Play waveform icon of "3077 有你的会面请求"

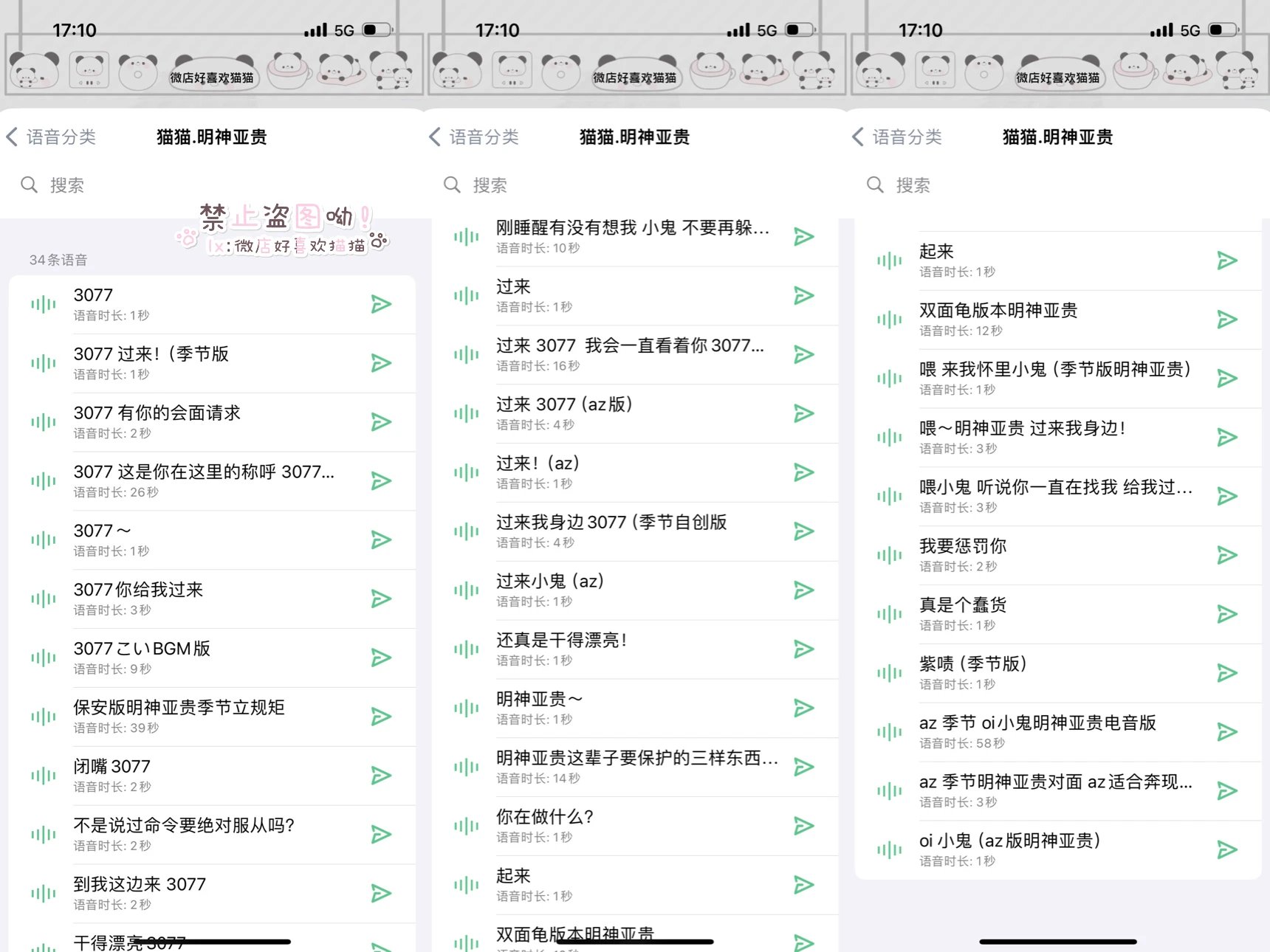coord(44,422)
